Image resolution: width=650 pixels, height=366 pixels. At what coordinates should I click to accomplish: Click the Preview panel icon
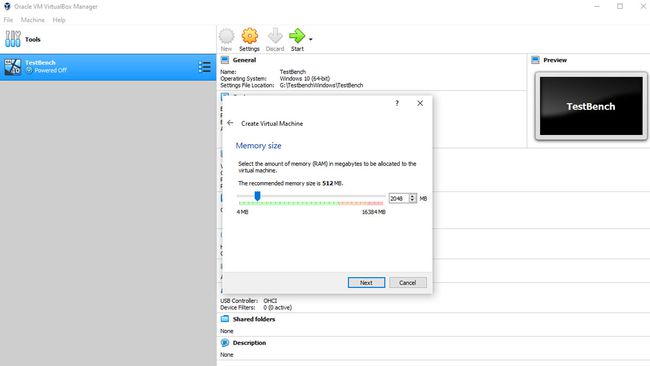coord(535,60)
